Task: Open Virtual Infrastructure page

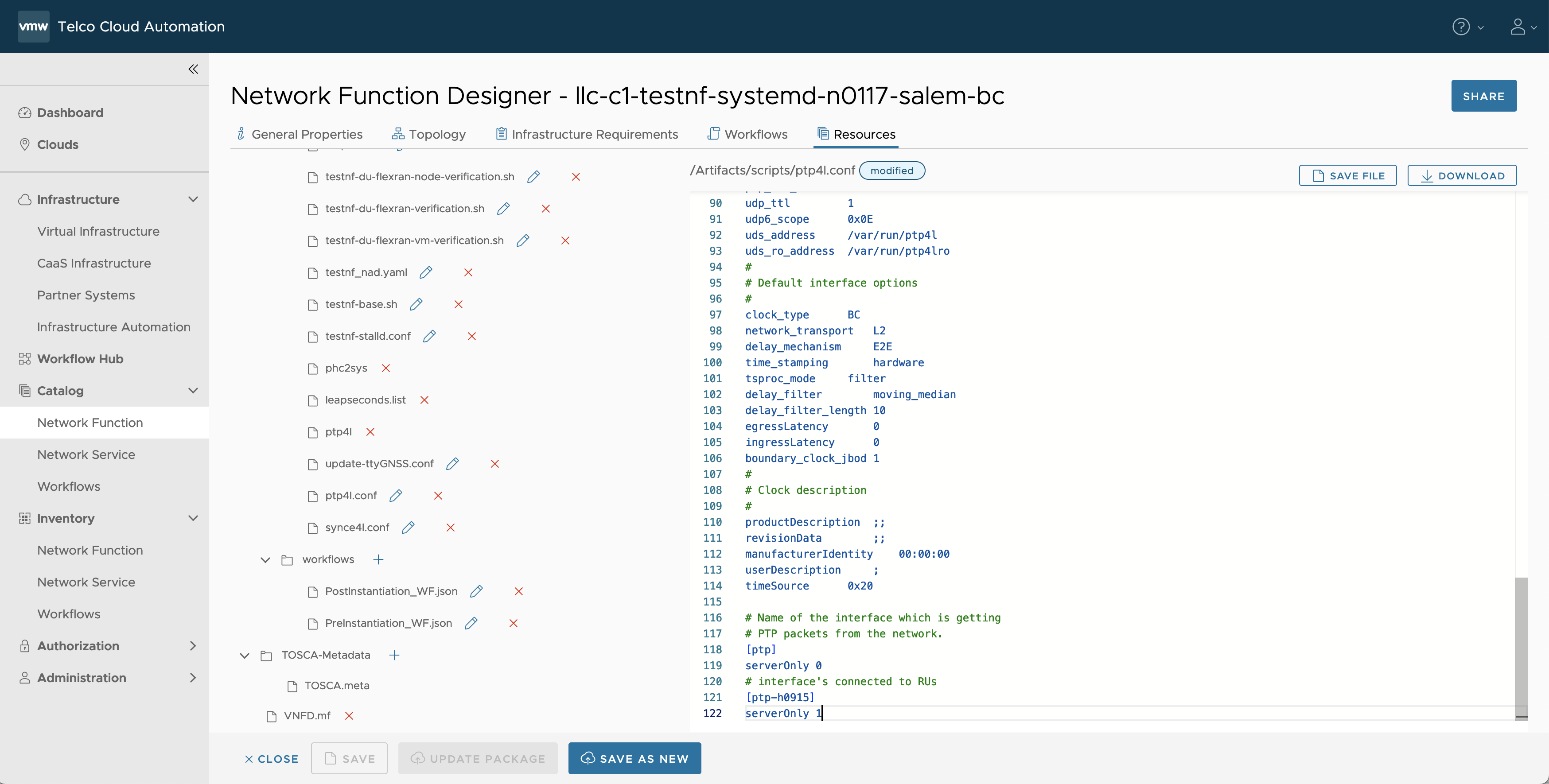Action: [98, 231]
